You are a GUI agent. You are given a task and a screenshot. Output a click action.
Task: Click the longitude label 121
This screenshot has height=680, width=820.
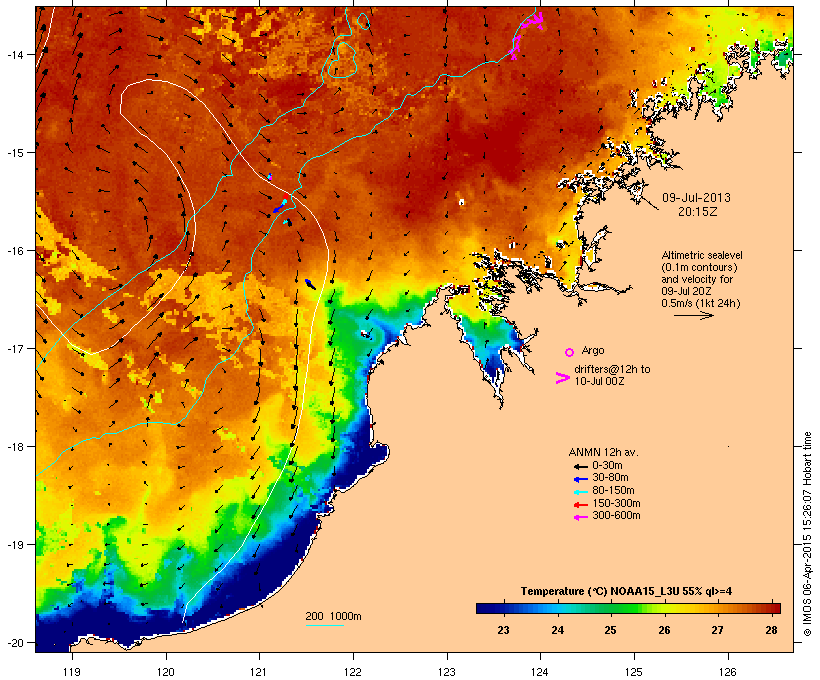(259, 672)
